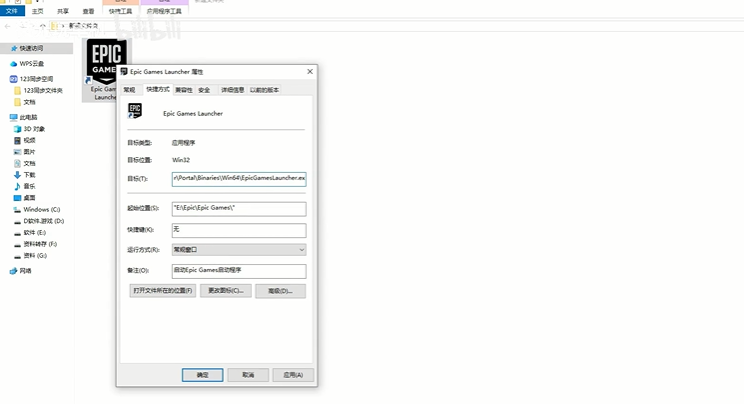Select 此电脑 in the navigation tree
Screen dimensions: 744x404
[x=29, y=117]
